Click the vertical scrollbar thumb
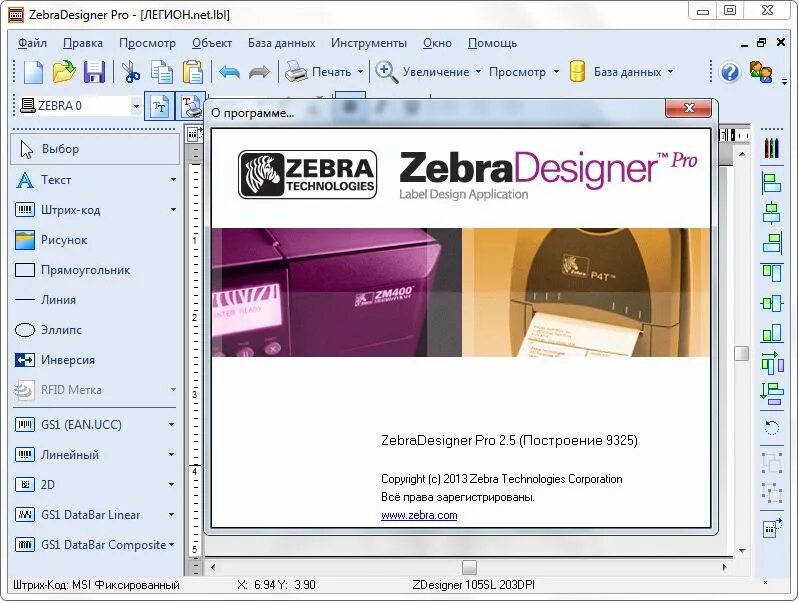The image size is (799, 603). [x=741, y=353]
